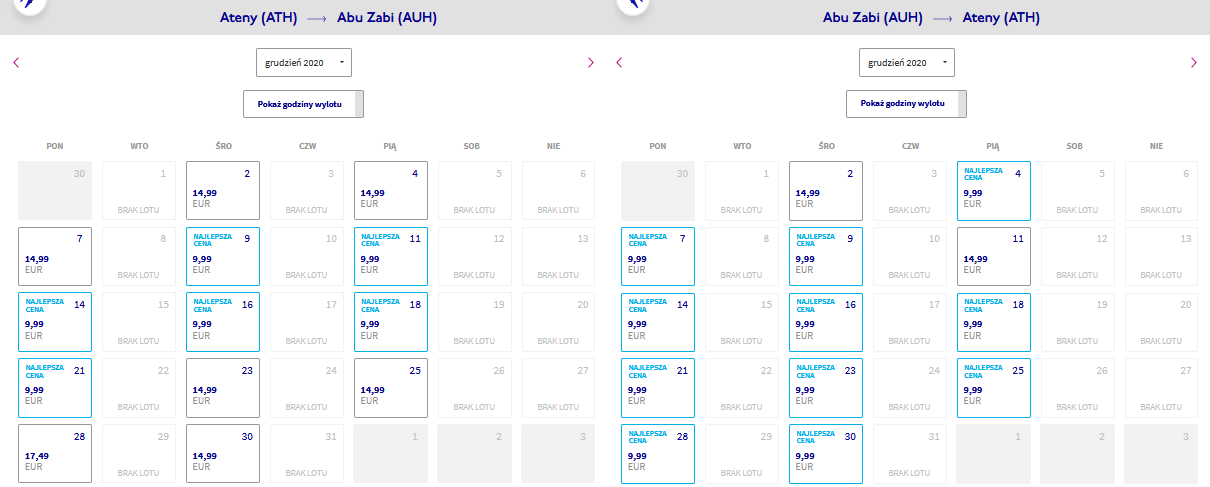The image size is (1210, 487).
Task: Open grudzień 2020 month dropdown for Abu Zabi–Ateny
Action: point(907,62)
